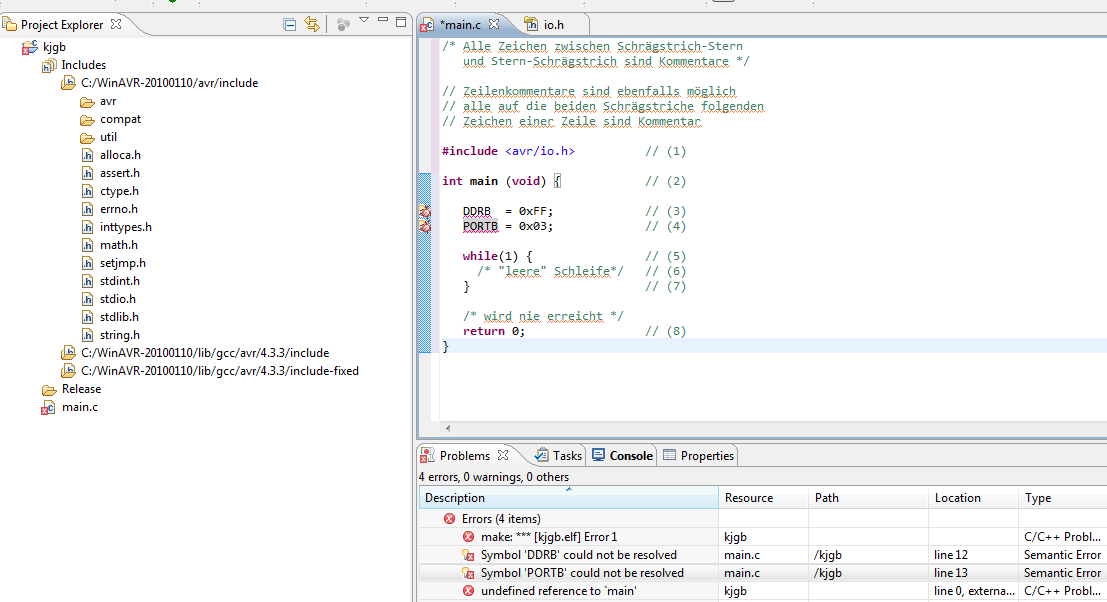This screenshot has height=602, width=1107.
Task: Click the error marker beside the PORTB line
Action: coord(425,227)
